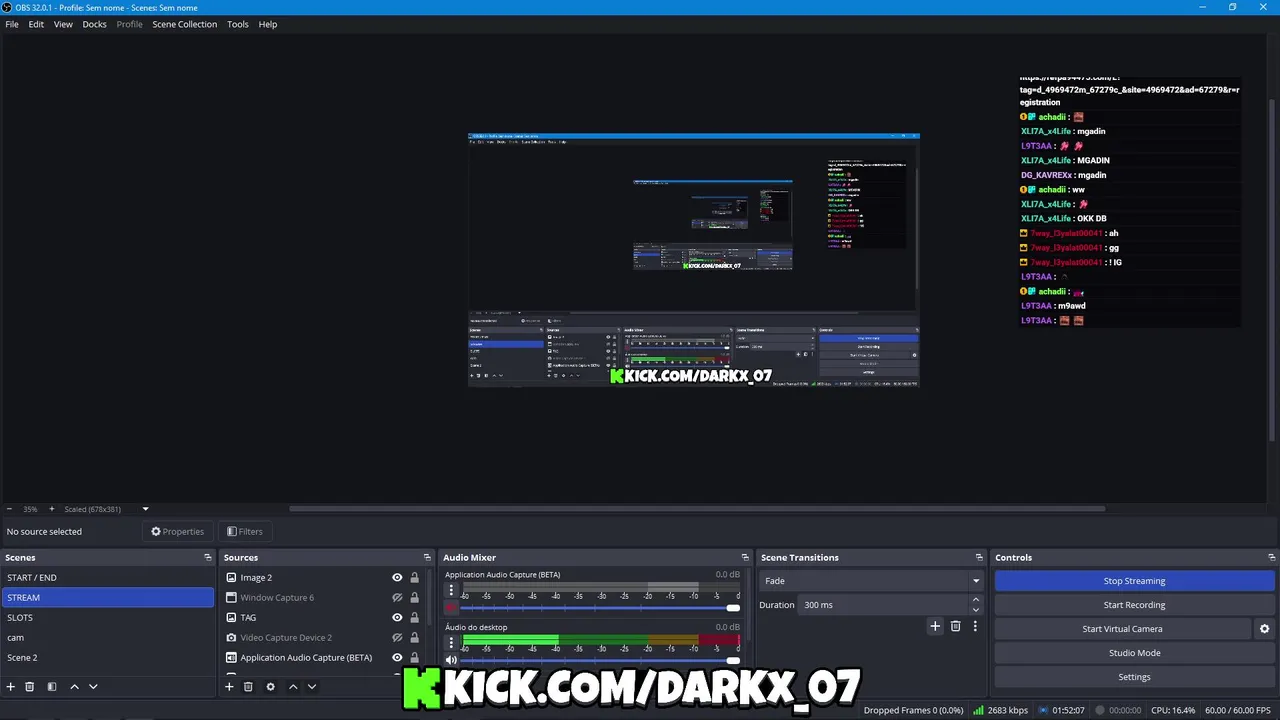Select the SLOTS scene
Image resolution: width=1280 pixels, height=720 pixels.
pos(108,618)
